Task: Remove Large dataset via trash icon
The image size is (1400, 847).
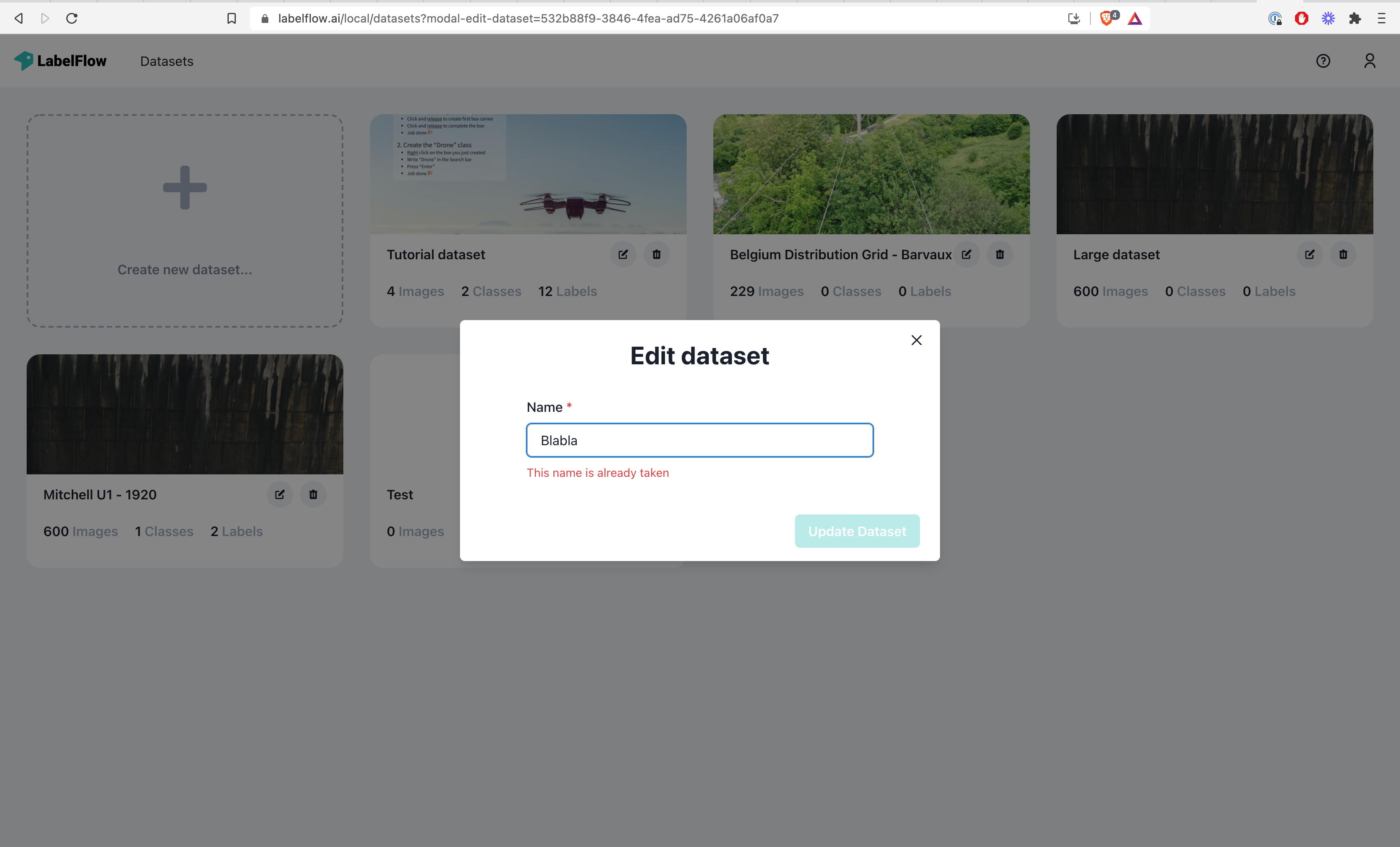Action: 1343,254
